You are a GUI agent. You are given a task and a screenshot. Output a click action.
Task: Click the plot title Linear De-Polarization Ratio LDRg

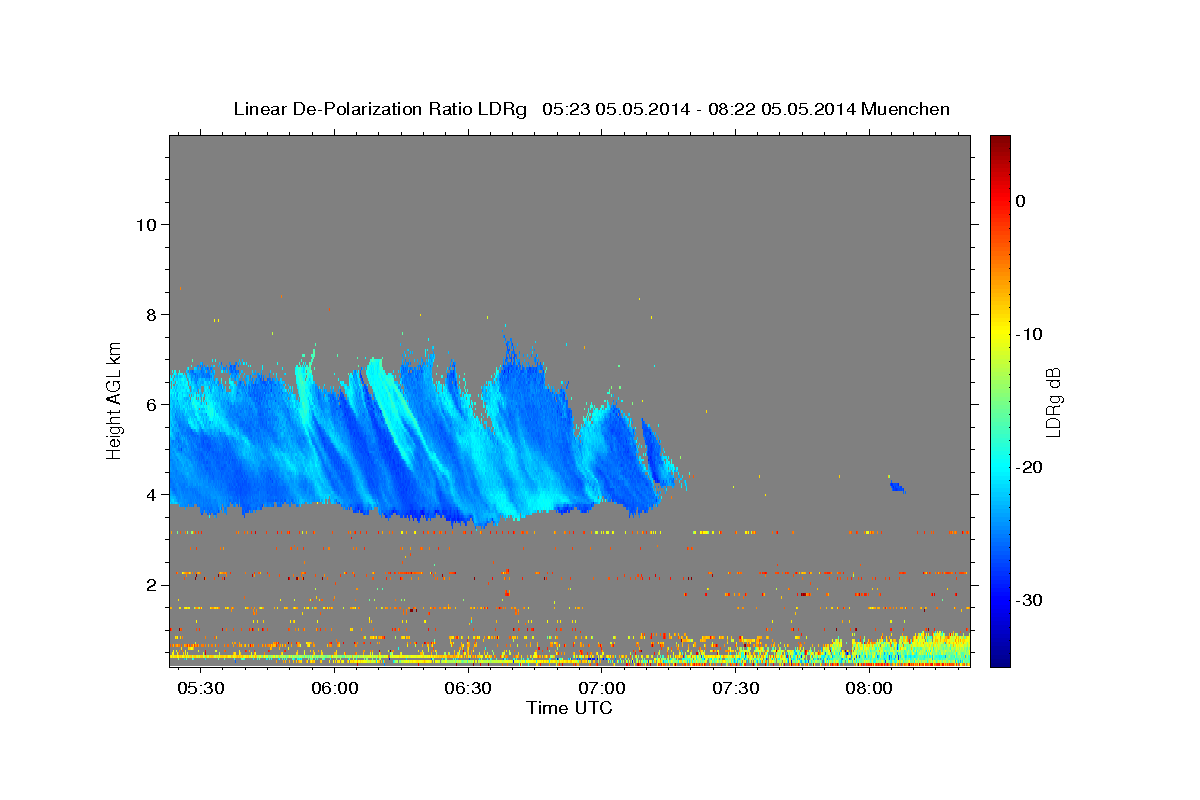coord(380,109)
